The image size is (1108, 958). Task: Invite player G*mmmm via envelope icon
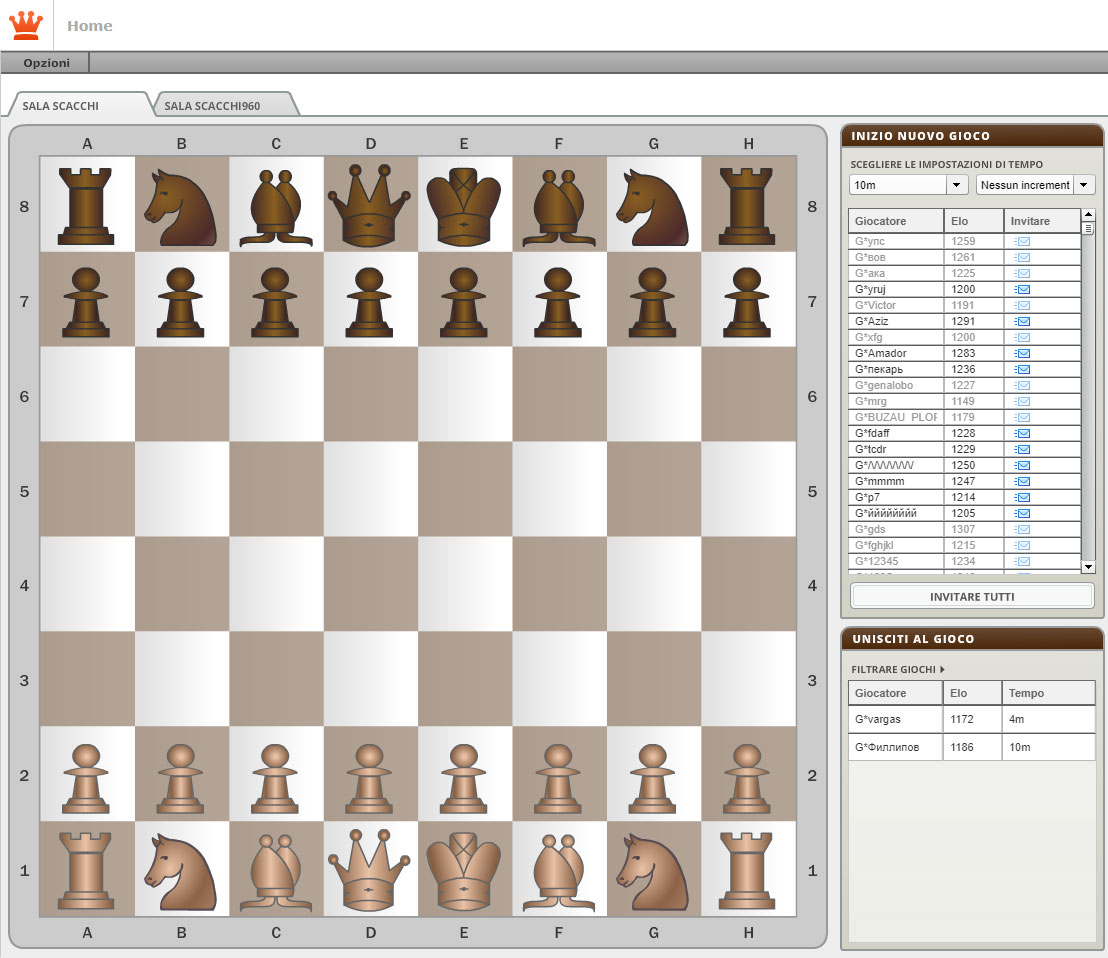1022,481
